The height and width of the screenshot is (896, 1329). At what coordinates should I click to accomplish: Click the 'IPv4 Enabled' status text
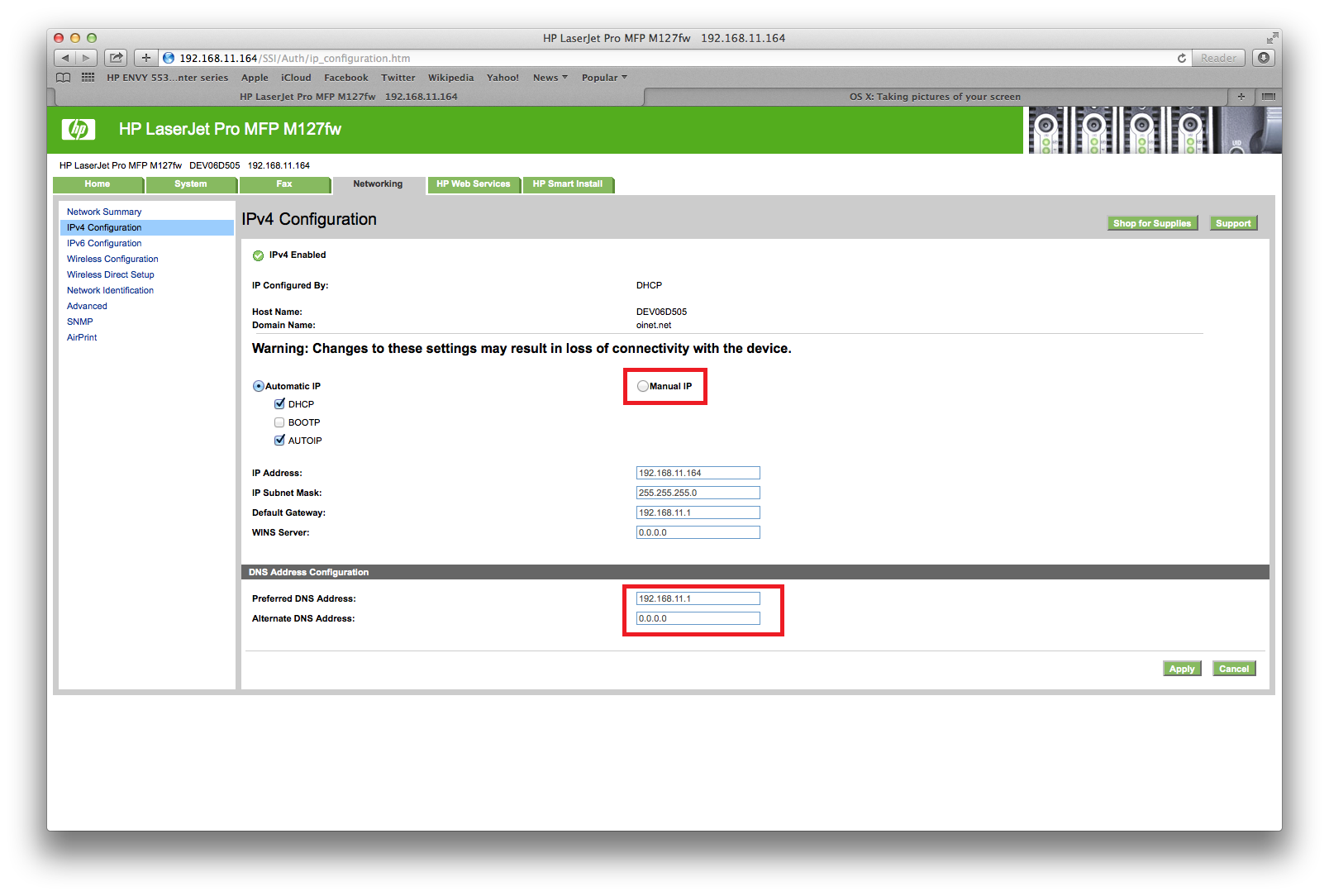pyautogui.click(x=298, y=255)
